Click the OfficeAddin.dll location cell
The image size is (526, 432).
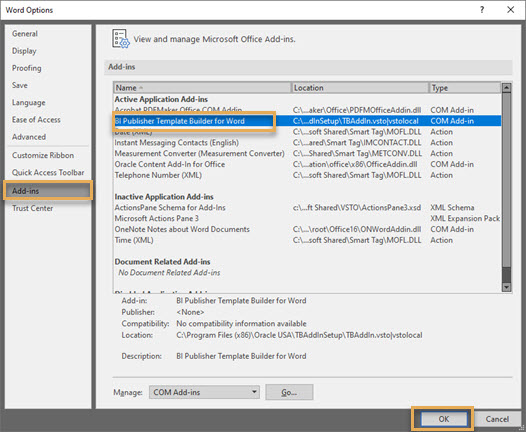(355, 164)
